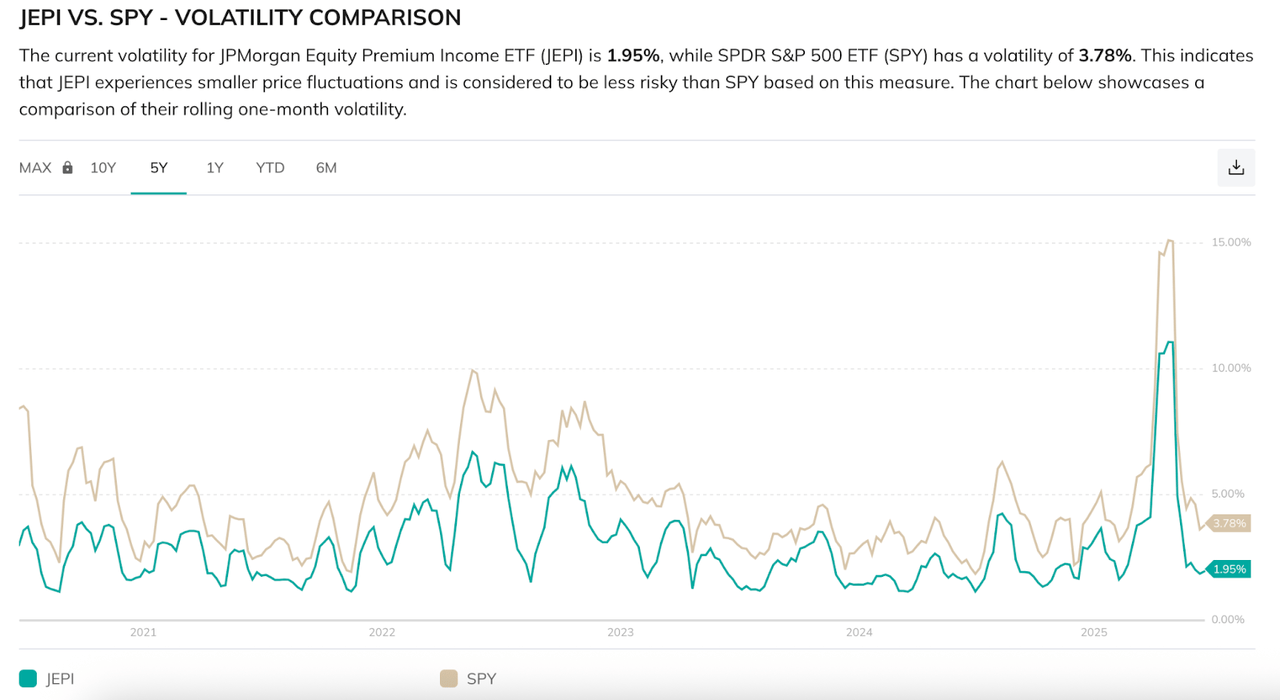
Task: Click the JEPI legend text label
Action: tap(62, 678)
